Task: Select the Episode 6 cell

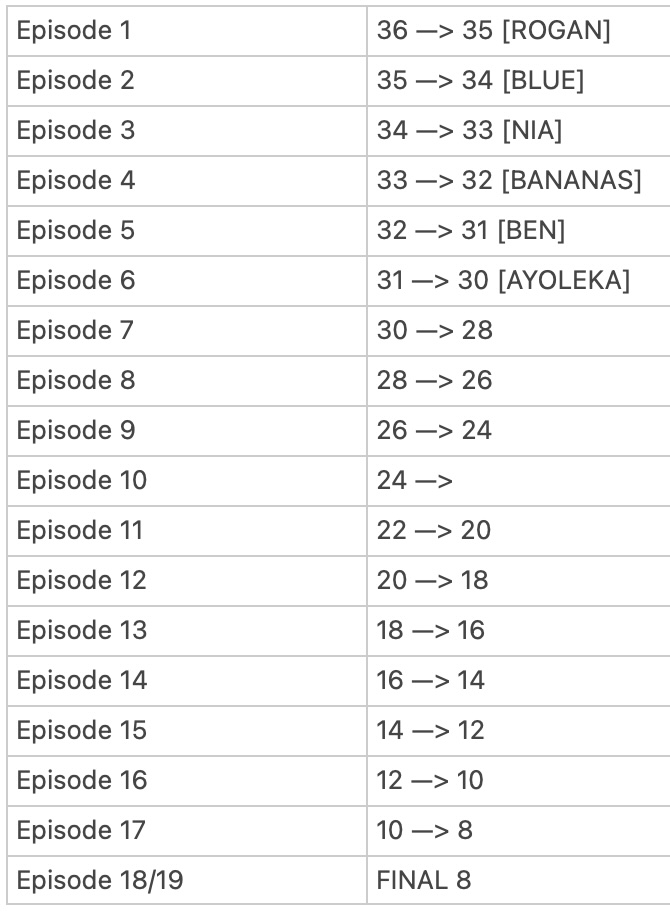Action: pos(187,281)
